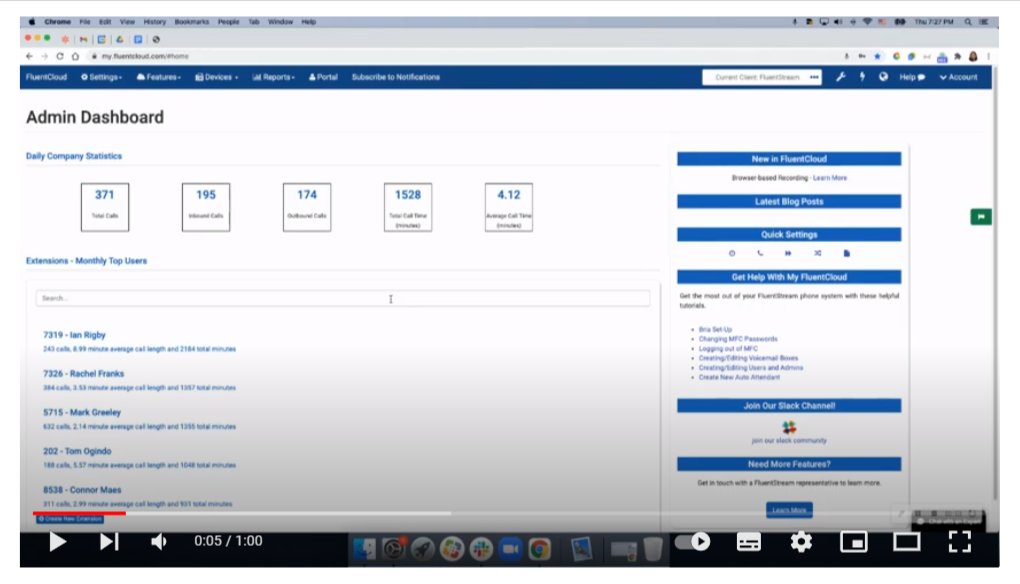The image size is (1020, 584).
Task: Select the call forwarding icon in Quick Settings
Action: 789,253
